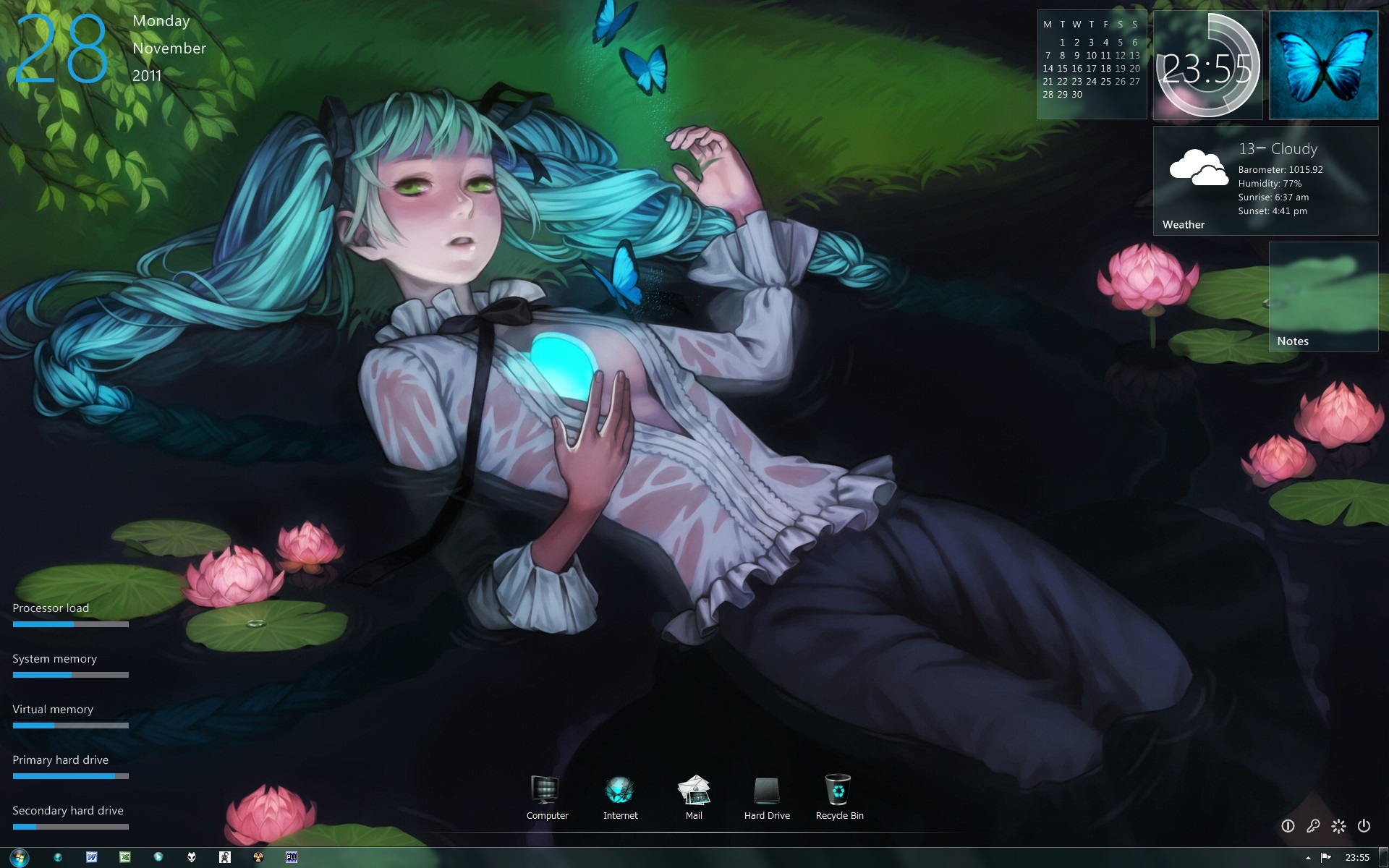
Task: Click the Windows Start orb
Action: [x=20, y=858]
